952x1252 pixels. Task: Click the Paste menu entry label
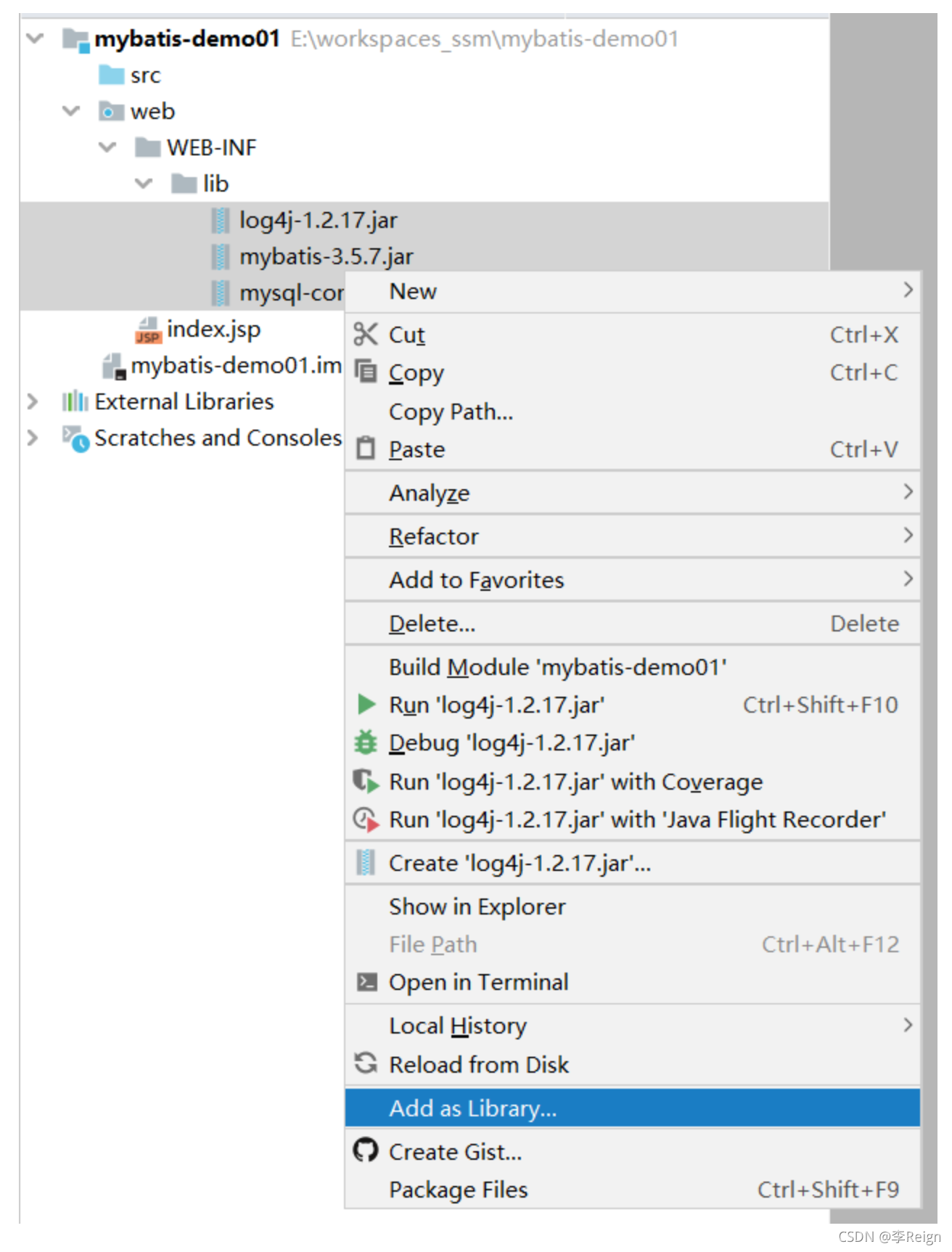point(417,449)
